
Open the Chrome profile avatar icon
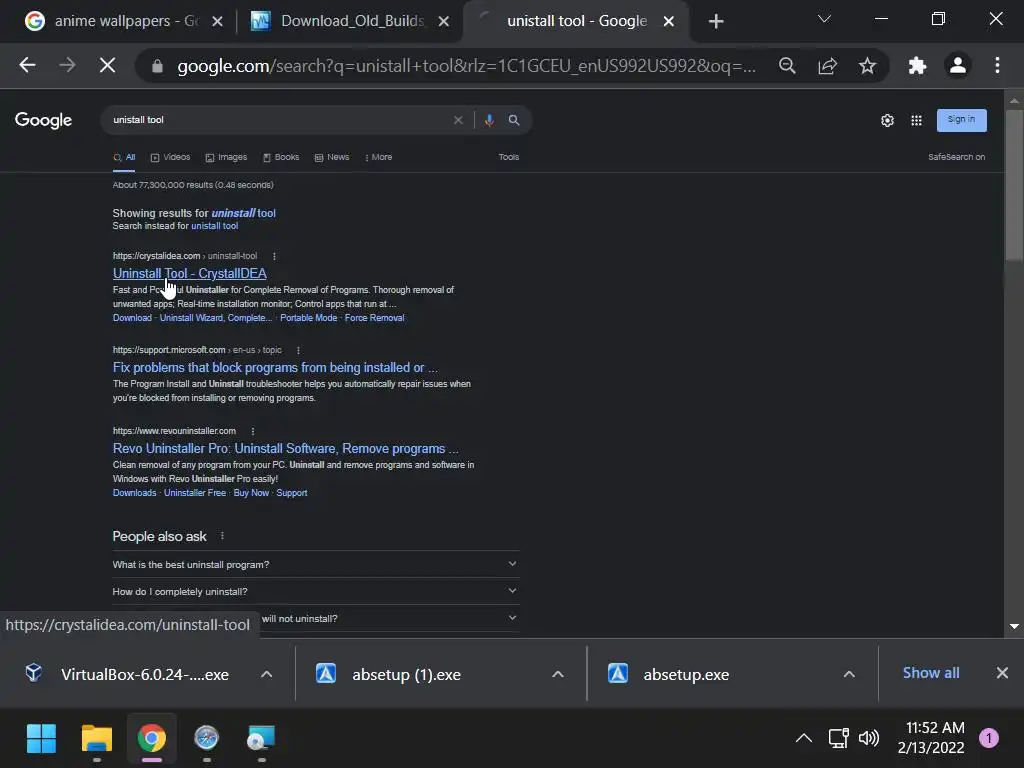957,65
